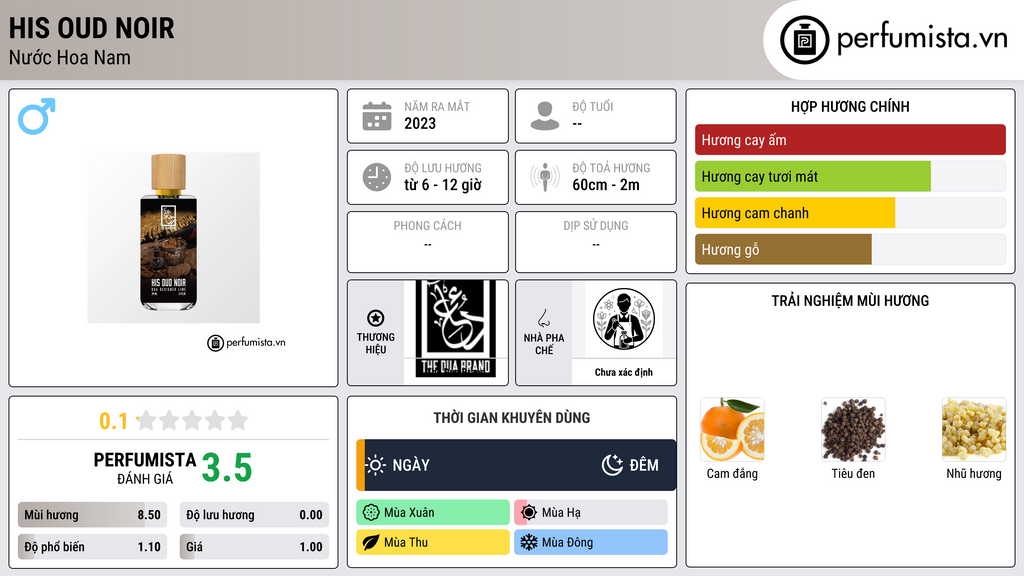Click the calendar icon beside Năm ra mắt
This screenshot has width=1024, height=576.
click(377, 116)
